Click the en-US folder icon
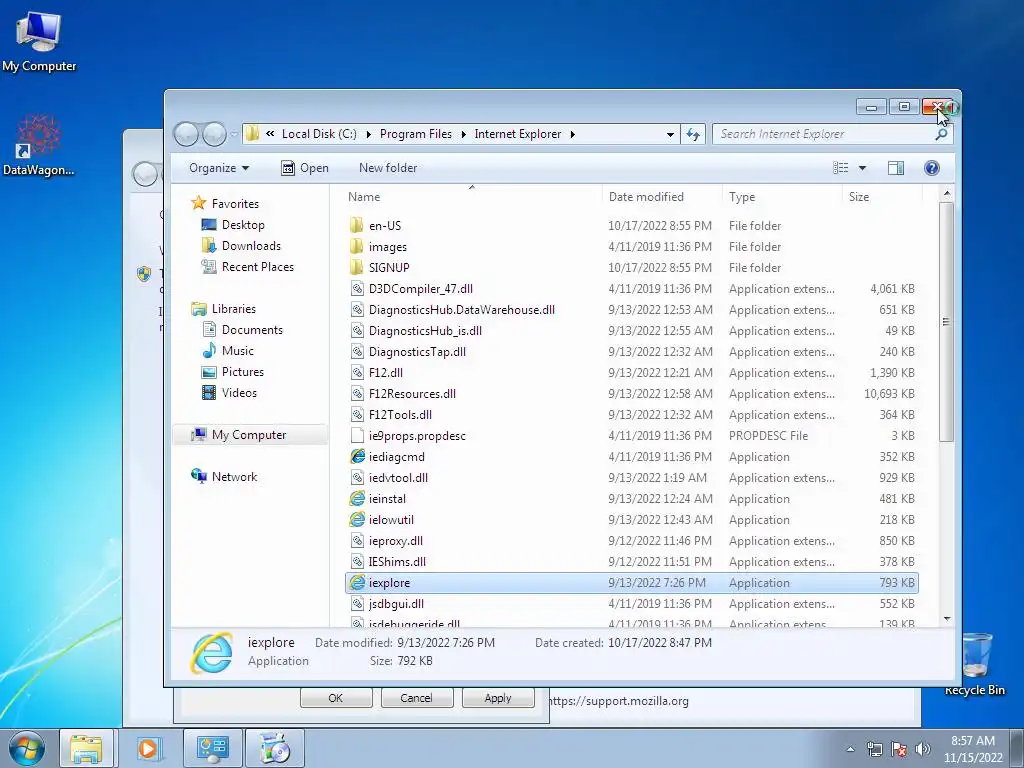 pos(357,225)
